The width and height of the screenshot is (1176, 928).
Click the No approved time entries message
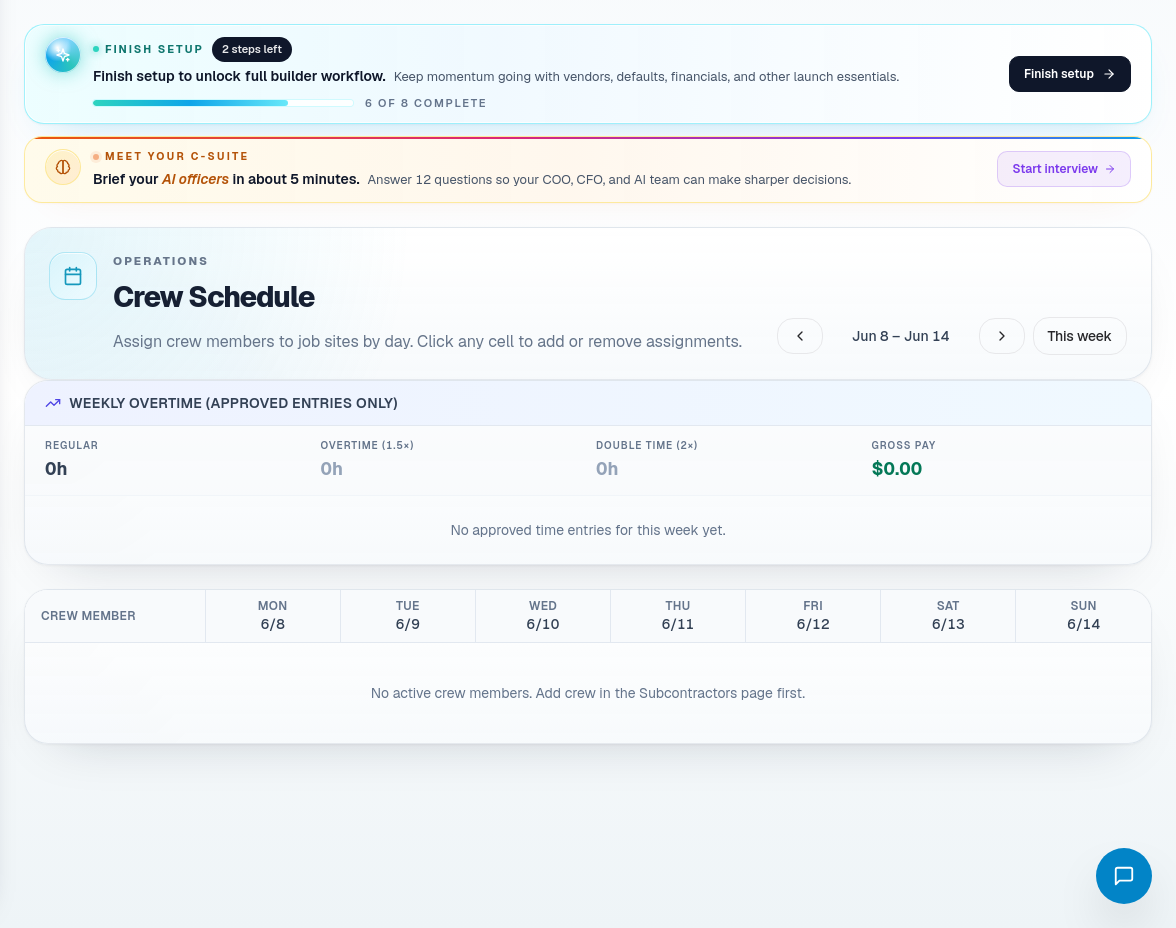point(588,530)
